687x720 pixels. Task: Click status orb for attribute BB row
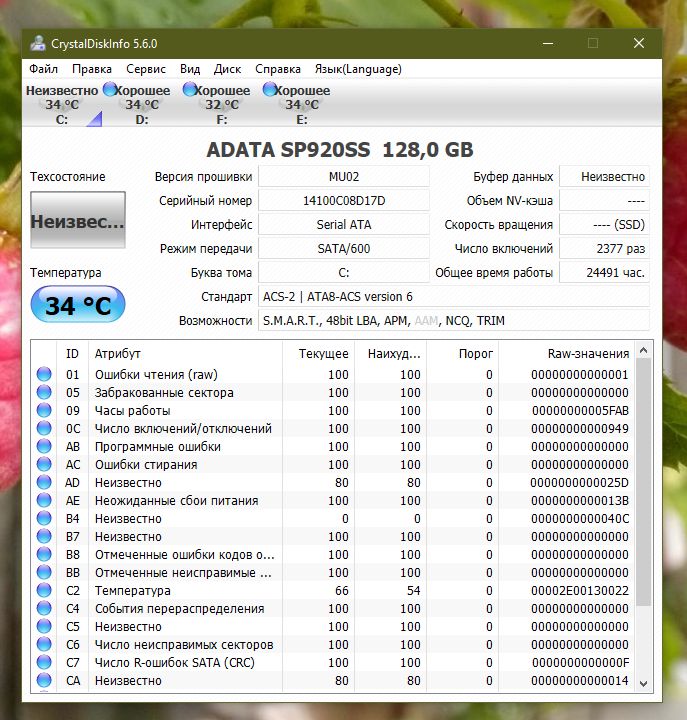tap(44, 572)
